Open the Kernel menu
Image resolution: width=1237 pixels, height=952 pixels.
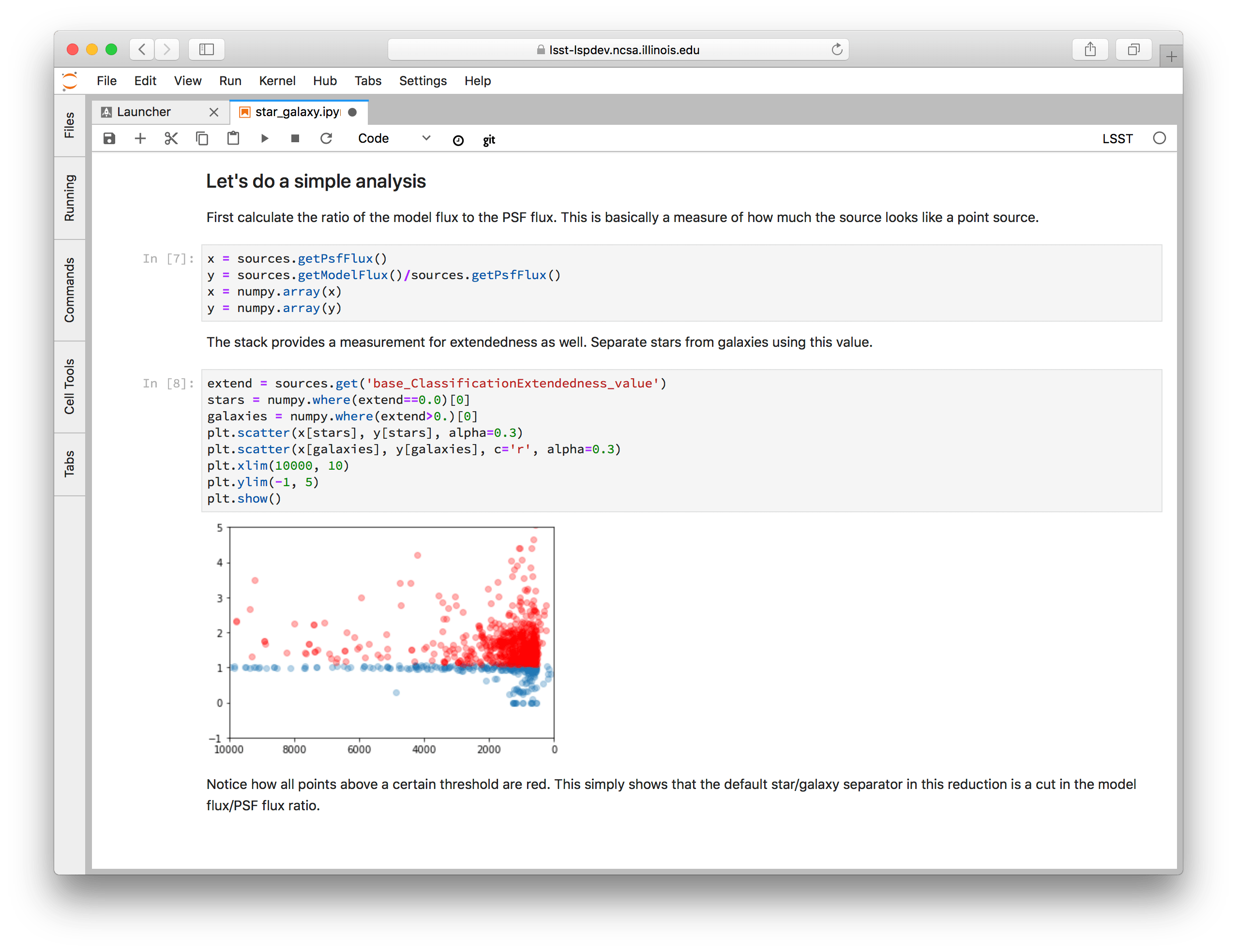277,81
